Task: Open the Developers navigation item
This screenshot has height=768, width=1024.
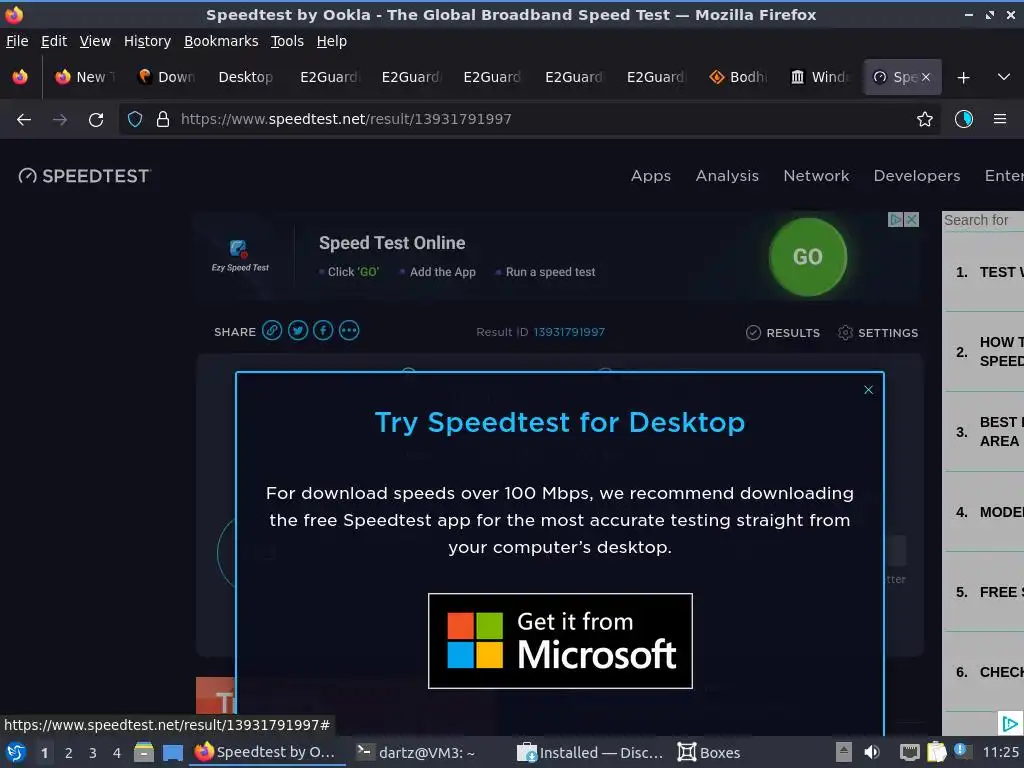Action: pyautogui.click(x=917, y=176)
